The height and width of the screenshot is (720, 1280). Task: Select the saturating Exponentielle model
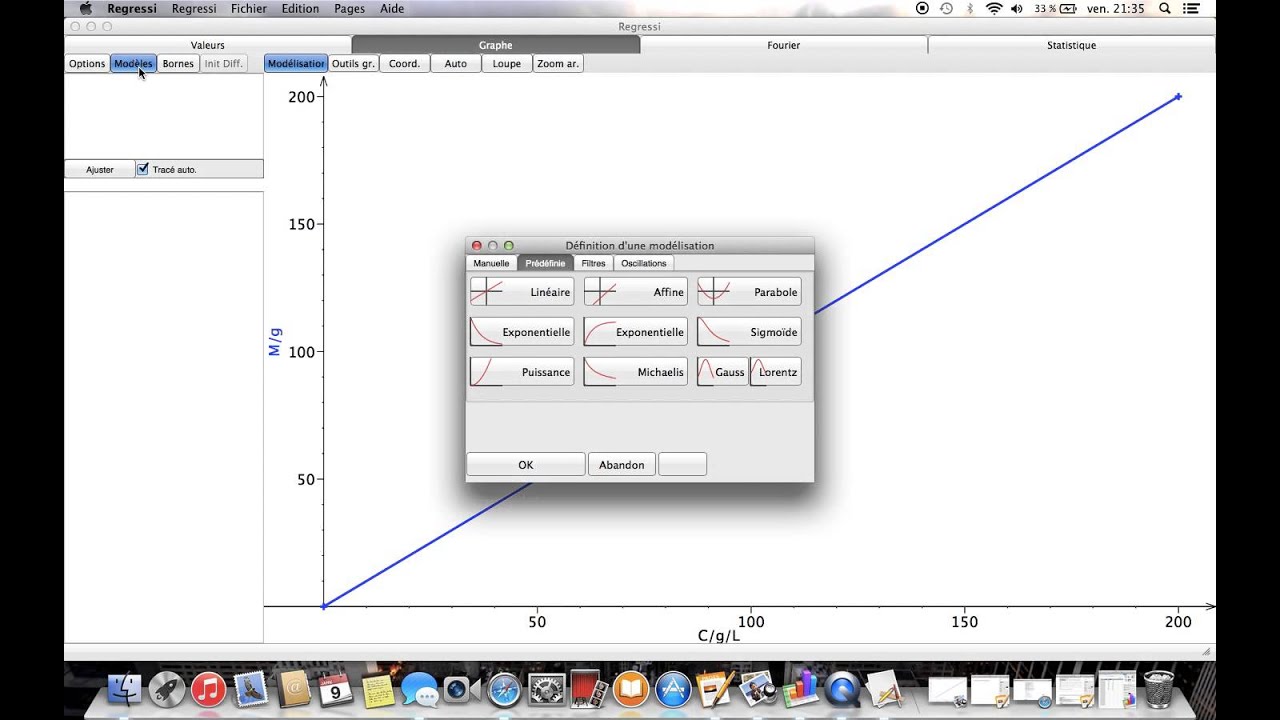tap(635, 332)
